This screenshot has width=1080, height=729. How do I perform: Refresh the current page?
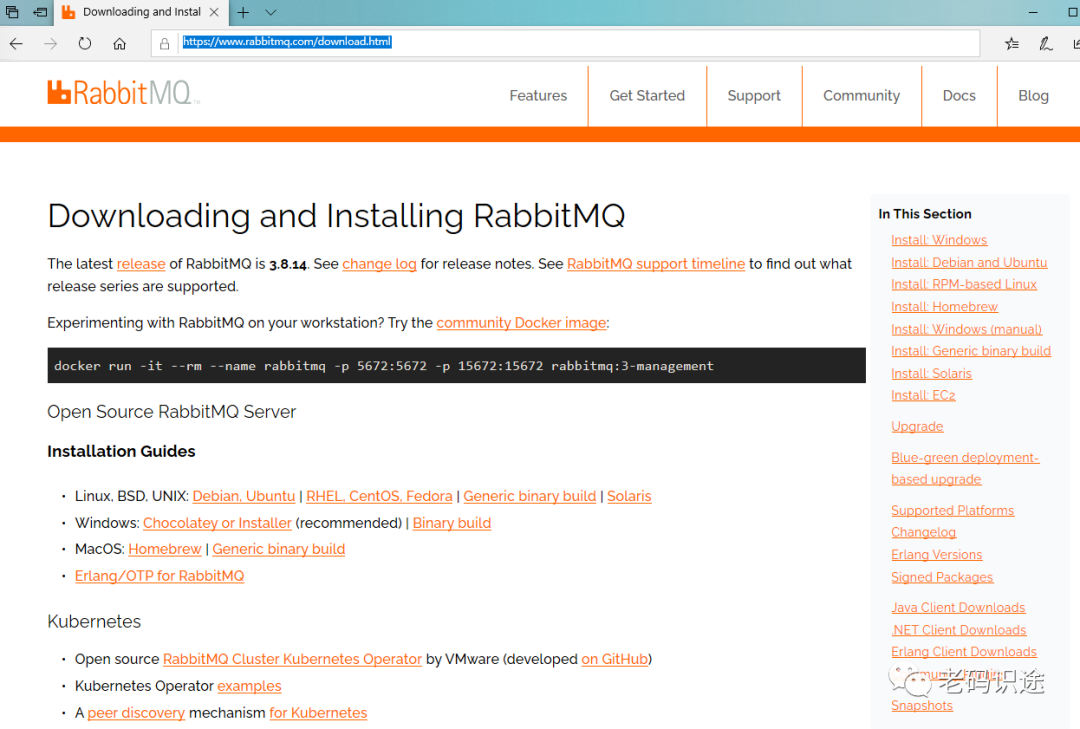pos(85,43)
